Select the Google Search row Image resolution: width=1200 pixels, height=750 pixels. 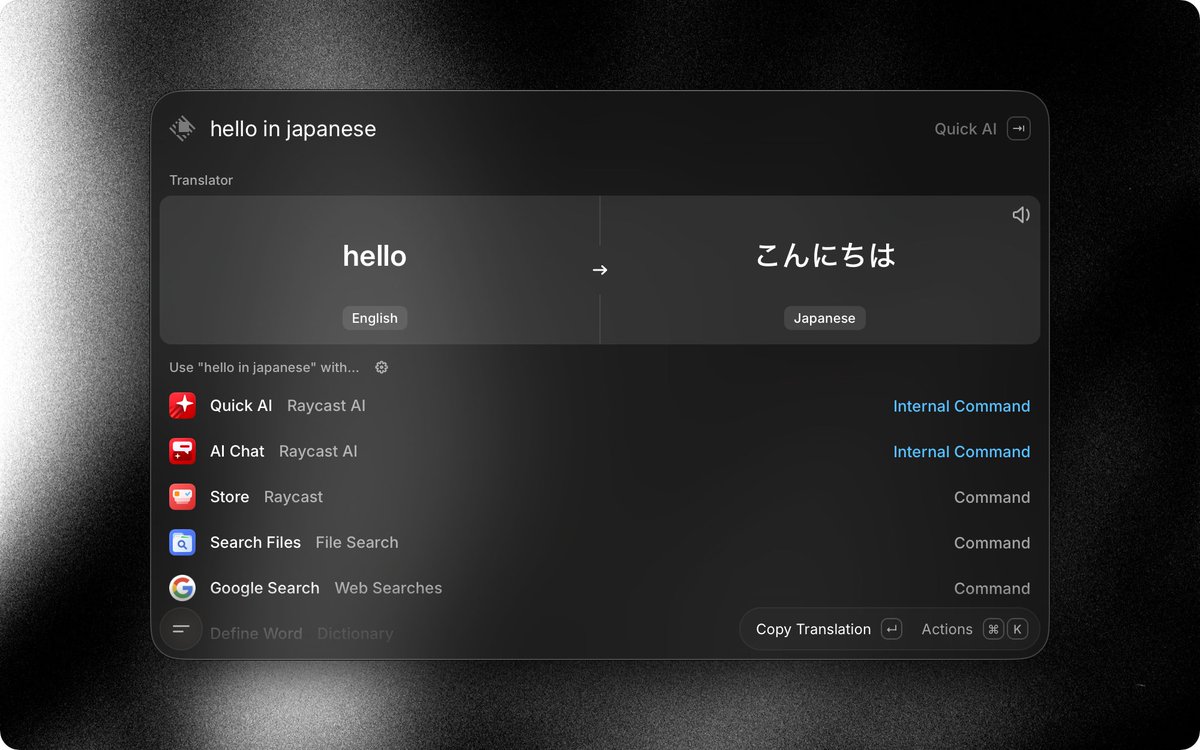tap(600, 588)
